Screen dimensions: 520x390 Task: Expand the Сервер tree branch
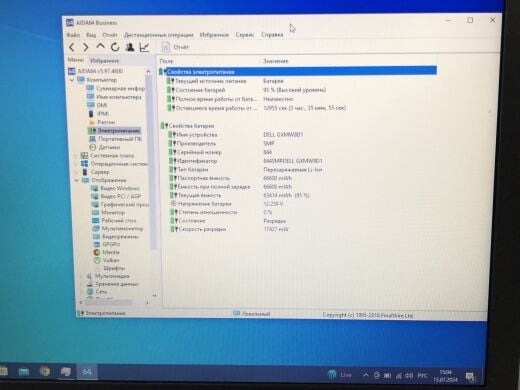tap(76, 172)
